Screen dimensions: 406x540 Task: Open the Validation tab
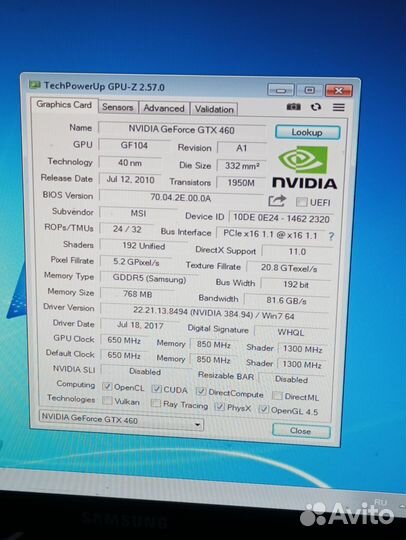coord(214,109)
